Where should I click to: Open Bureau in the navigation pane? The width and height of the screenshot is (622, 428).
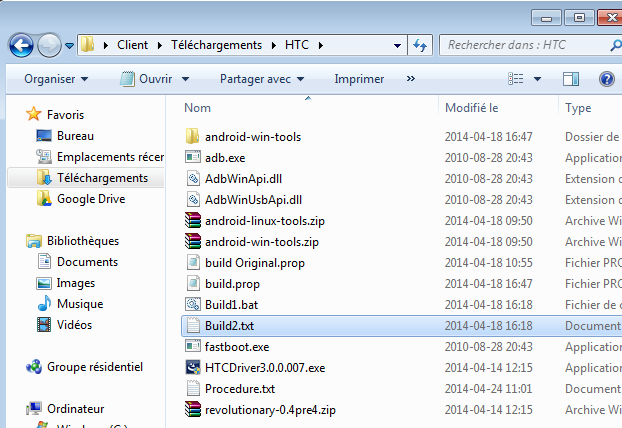click(75, 136)
